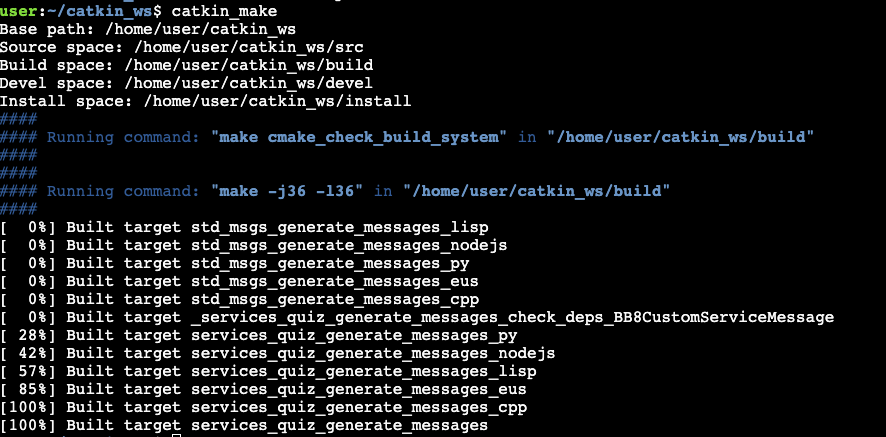Click the check_deps_BB8CustomServiceMessage target line
The width and height of the screenshot is (886, 437).
click(417, 317)
